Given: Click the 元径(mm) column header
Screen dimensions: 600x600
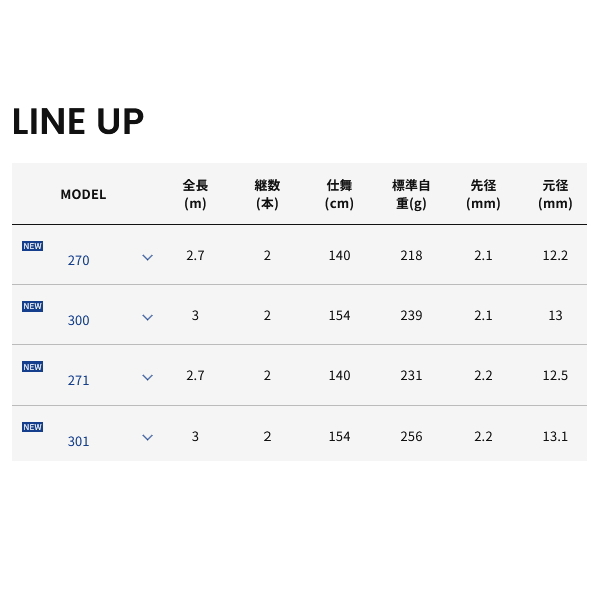Looking at the screenshot, I should coord(555,194).
